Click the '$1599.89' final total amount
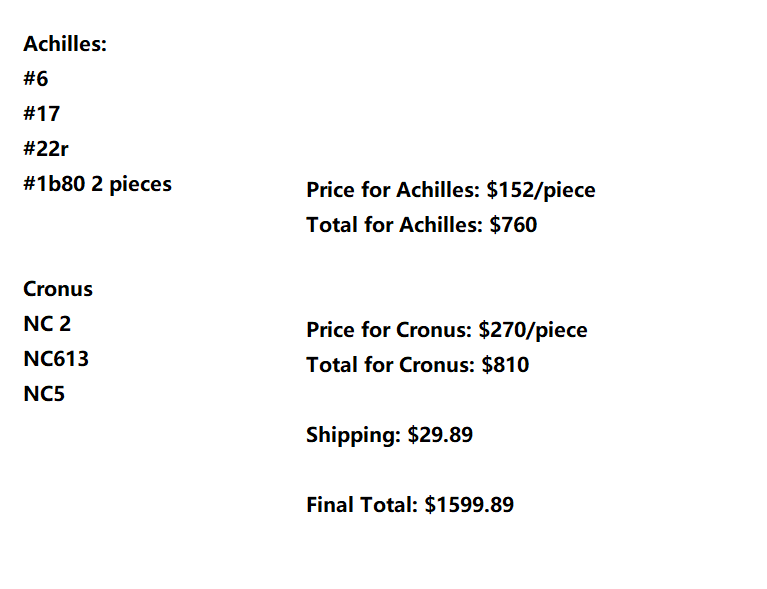767x589 pixels. pos(469,505)
